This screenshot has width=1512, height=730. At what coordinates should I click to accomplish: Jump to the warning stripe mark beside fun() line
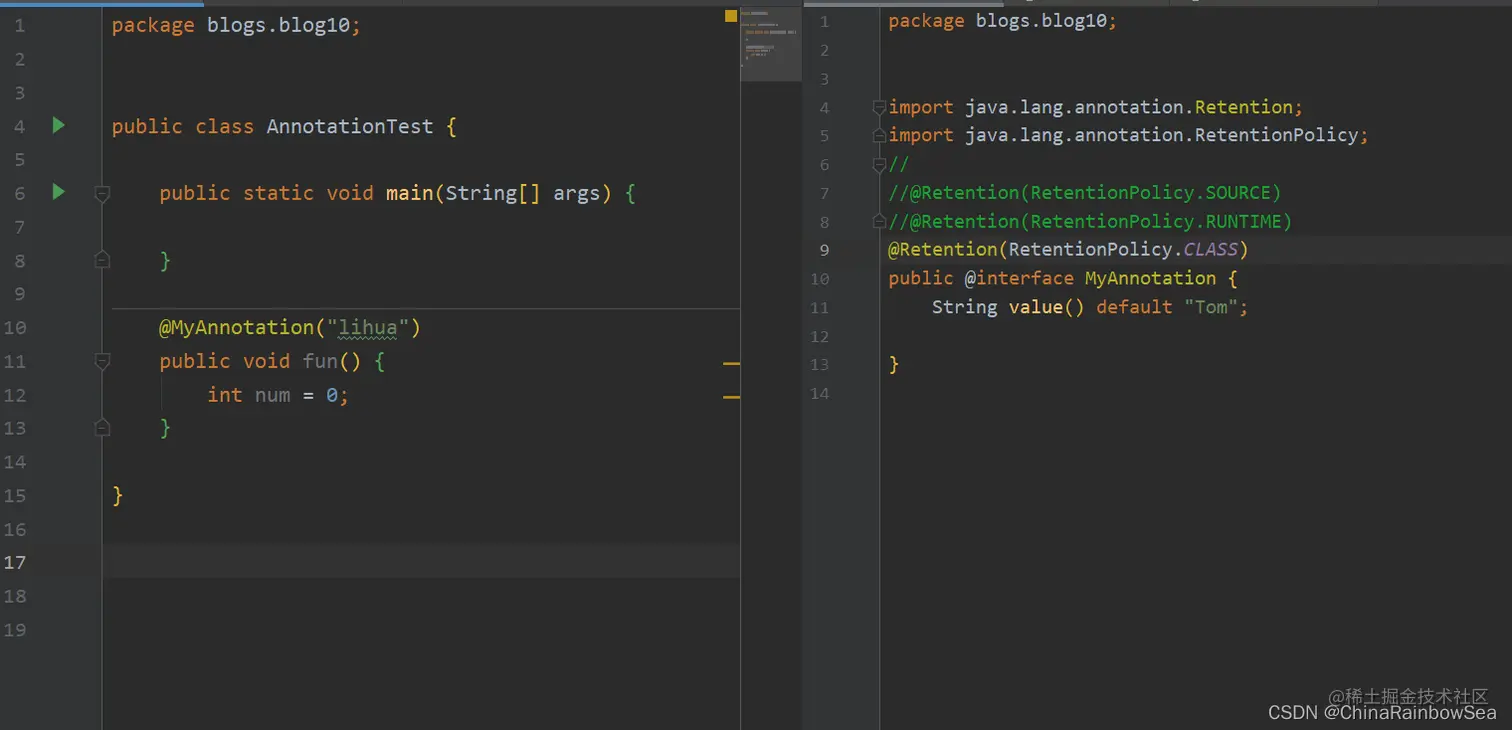point(731,364)
